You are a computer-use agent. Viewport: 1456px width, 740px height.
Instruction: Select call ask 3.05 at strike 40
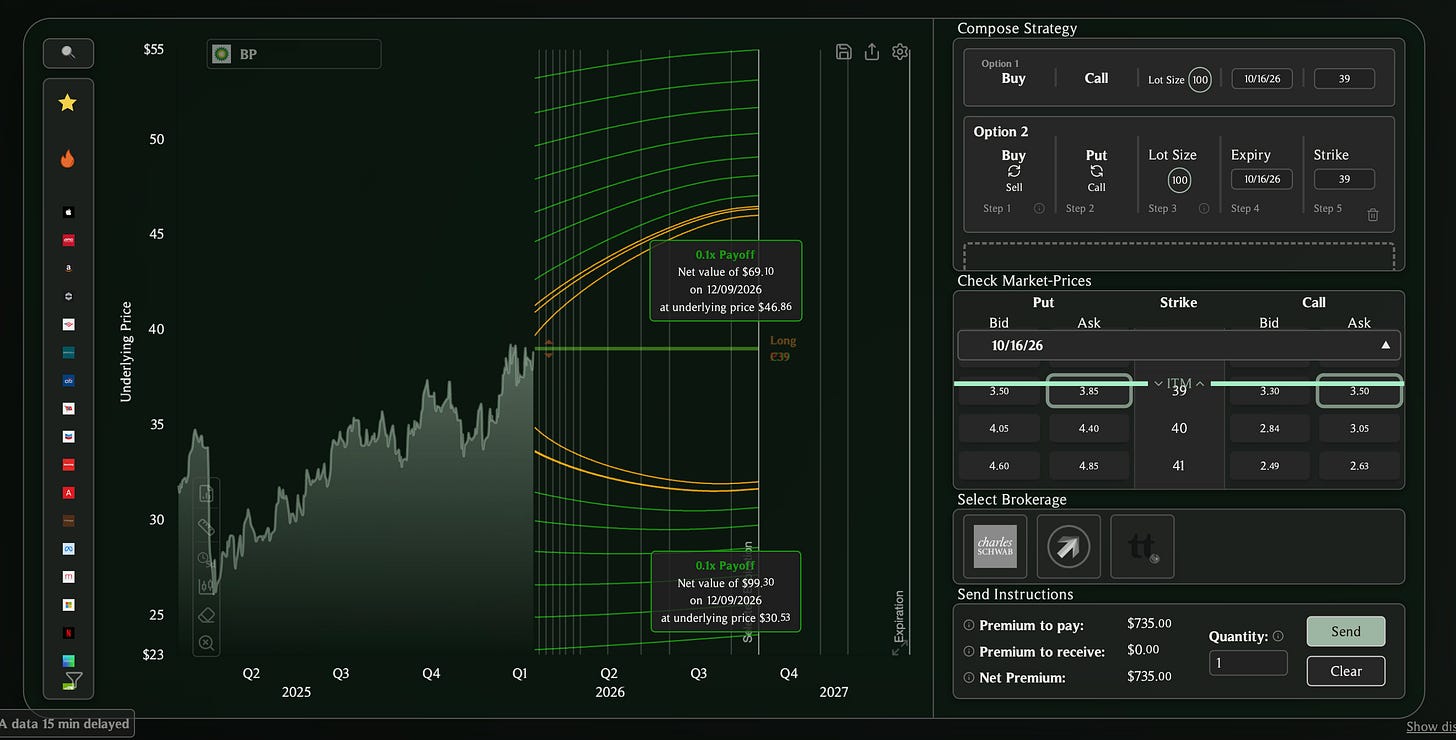pos(1359,428)
